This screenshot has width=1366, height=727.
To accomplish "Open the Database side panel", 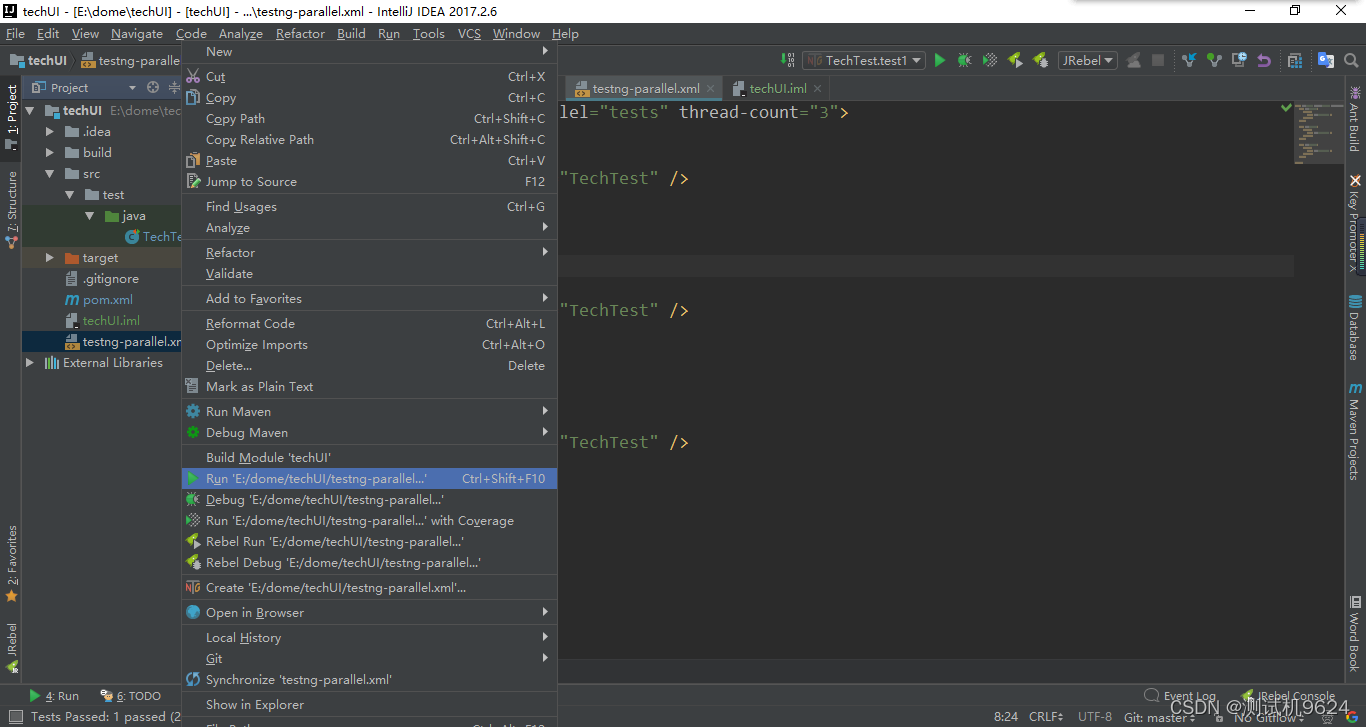I will click(x=1355, y=327).
